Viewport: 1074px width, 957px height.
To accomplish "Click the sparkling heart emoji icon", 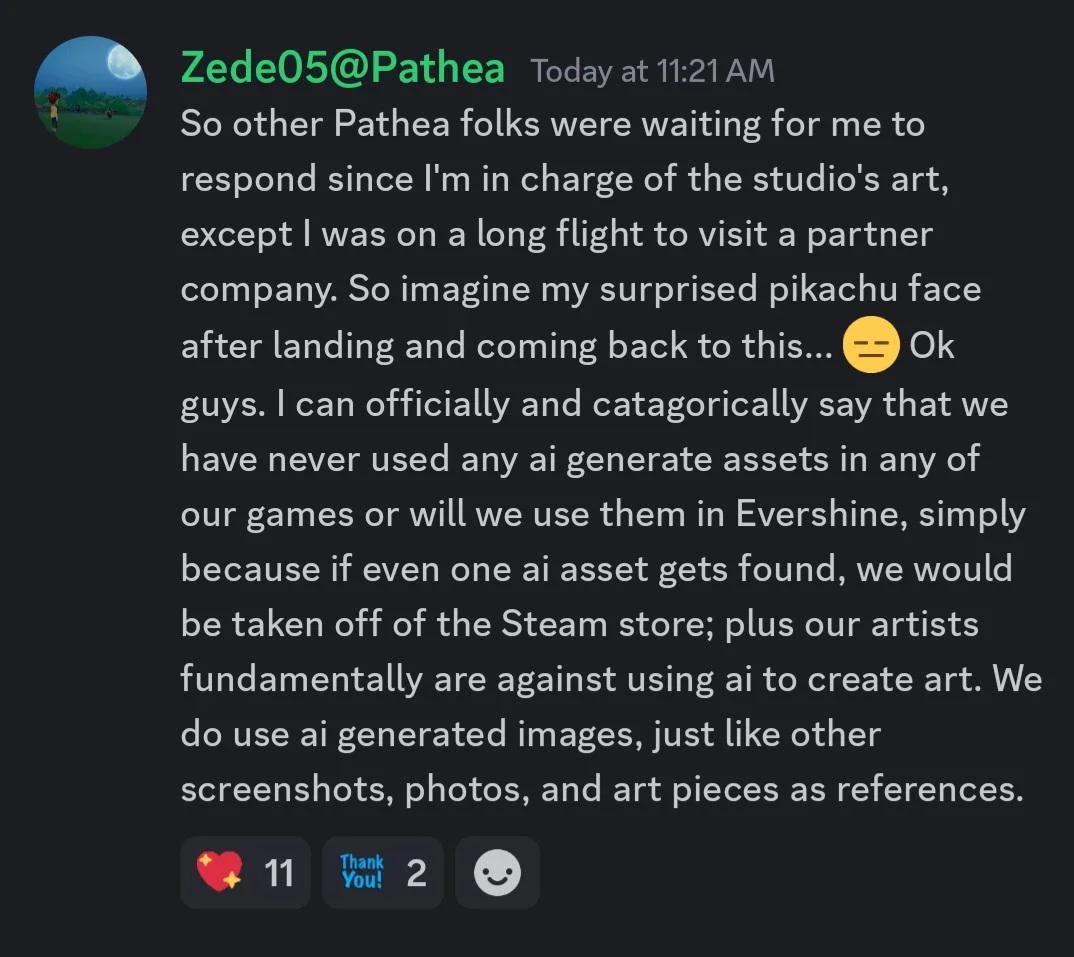I will [x=219, y=873].
